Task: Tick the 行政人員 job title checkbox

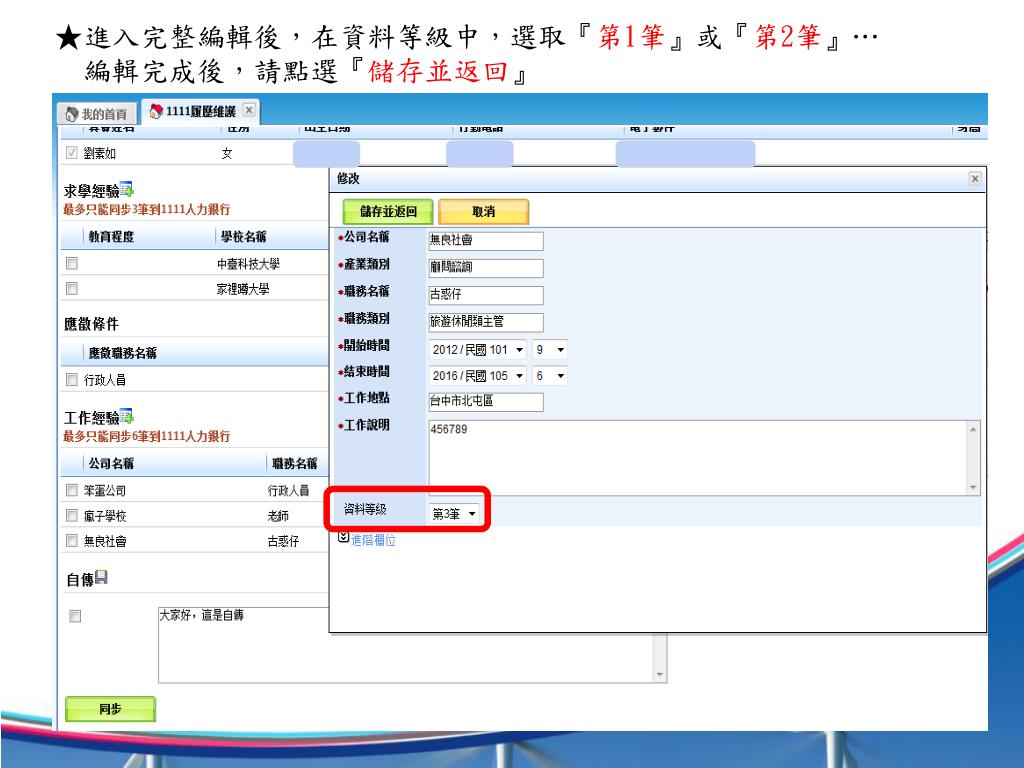Action: [71, 380]
